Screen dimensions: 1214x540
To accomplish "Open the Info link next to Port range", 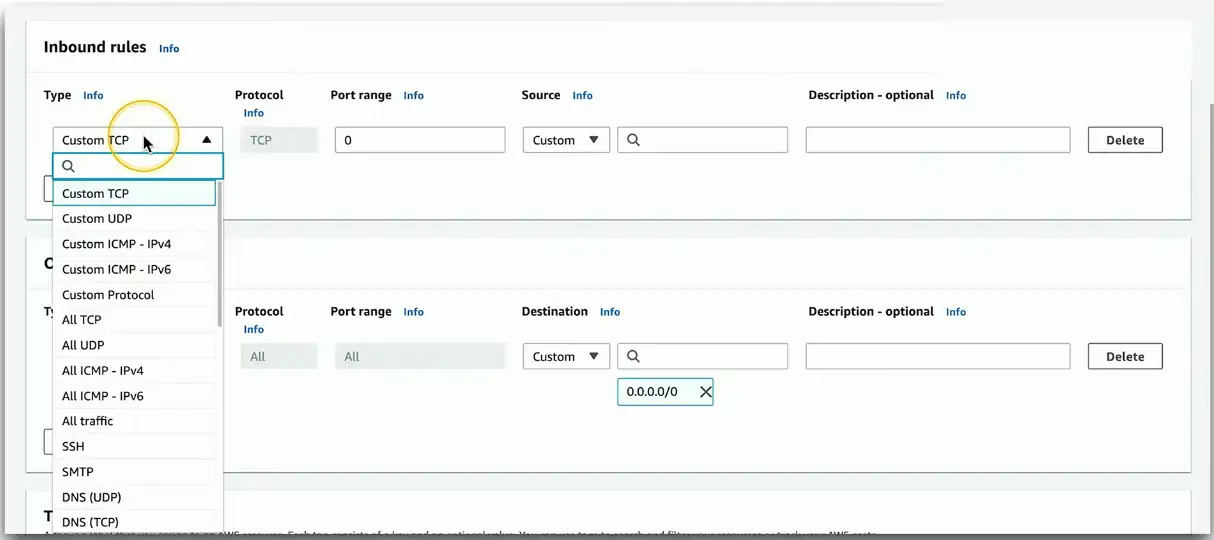I will pos(413,96).
